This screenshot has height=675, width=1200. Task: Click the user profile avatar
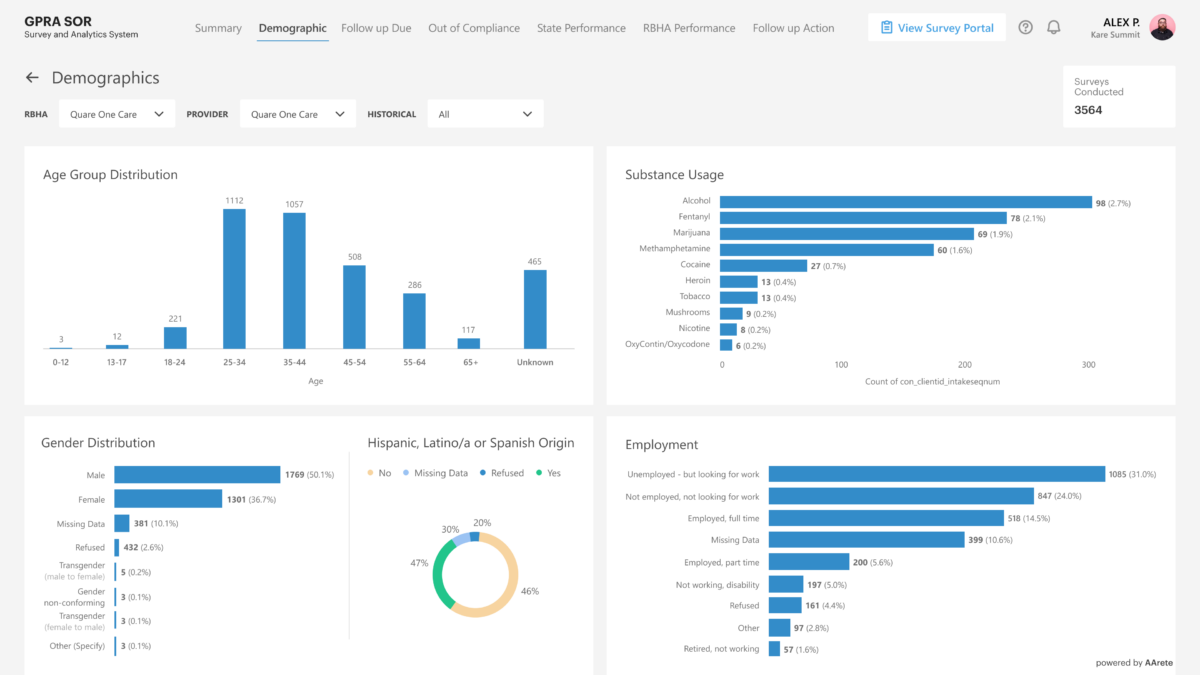pos(1162,27)
